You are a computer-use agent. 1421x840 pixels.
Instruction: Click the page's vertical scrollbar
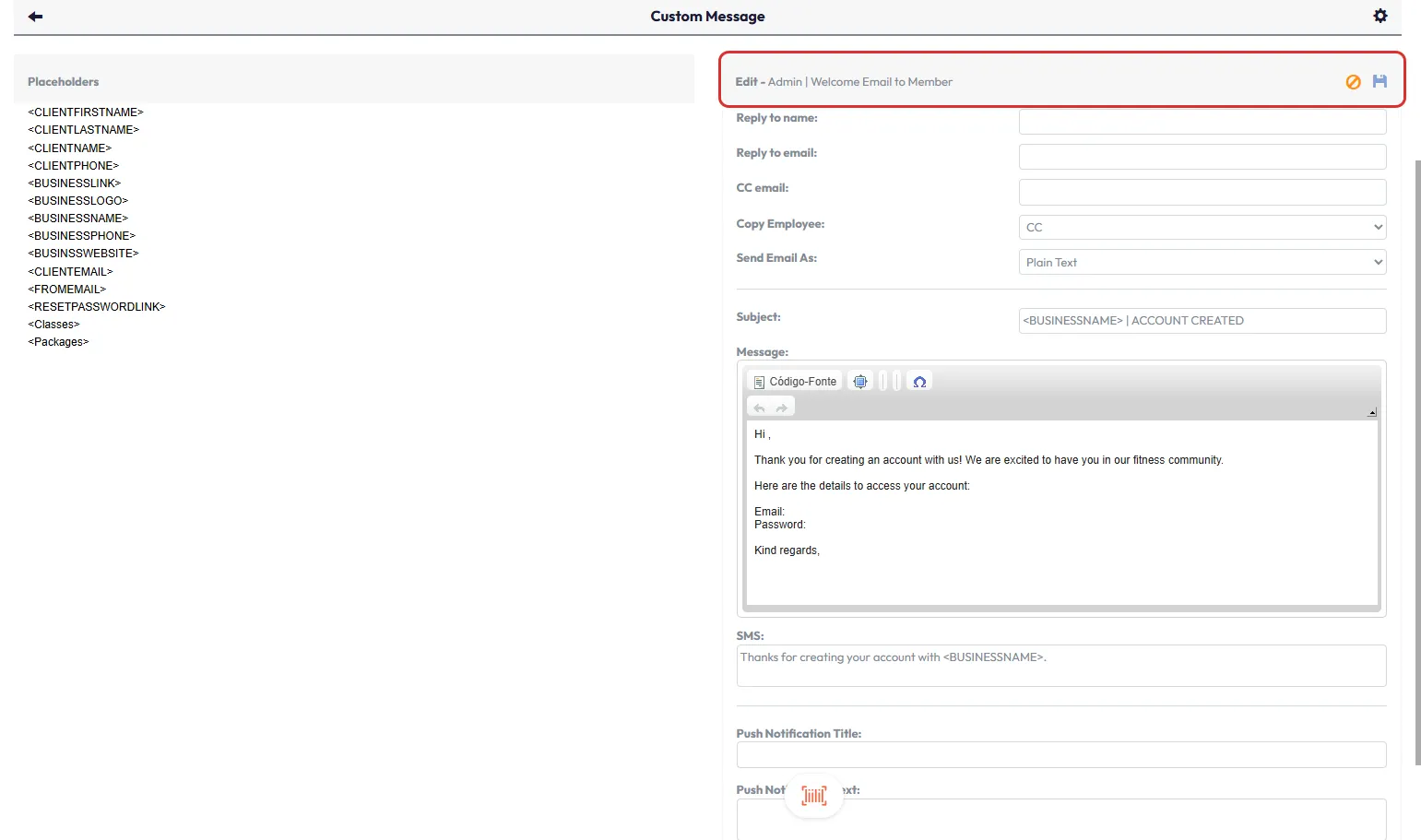click(x=1417, y=461)
